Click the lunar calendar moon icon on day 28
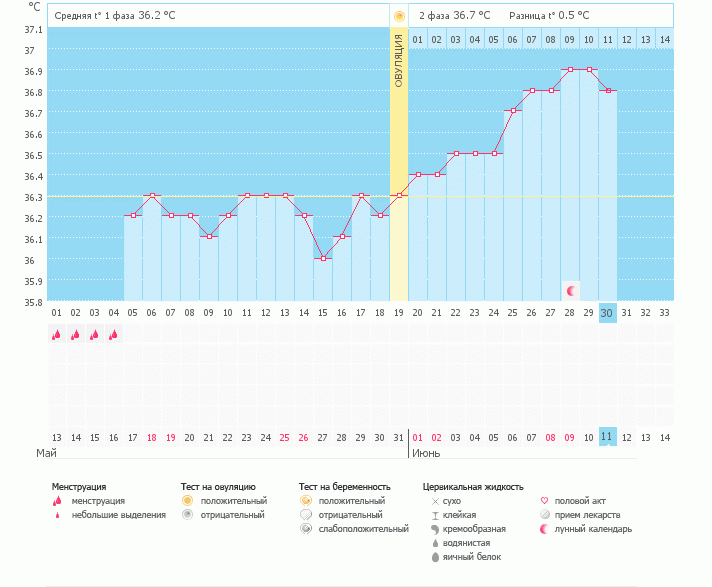Screen dimensions: 712x587 tap(571, 291)
